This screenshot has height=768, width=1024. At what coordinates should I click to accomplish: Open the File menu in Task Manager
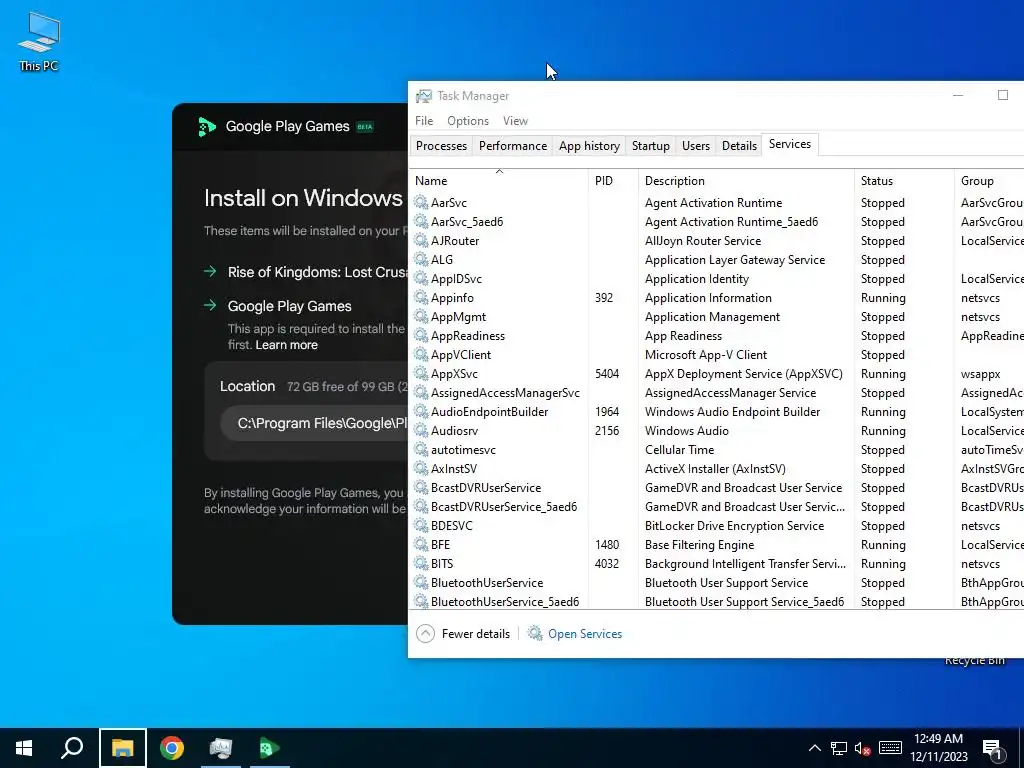(424, 121)
